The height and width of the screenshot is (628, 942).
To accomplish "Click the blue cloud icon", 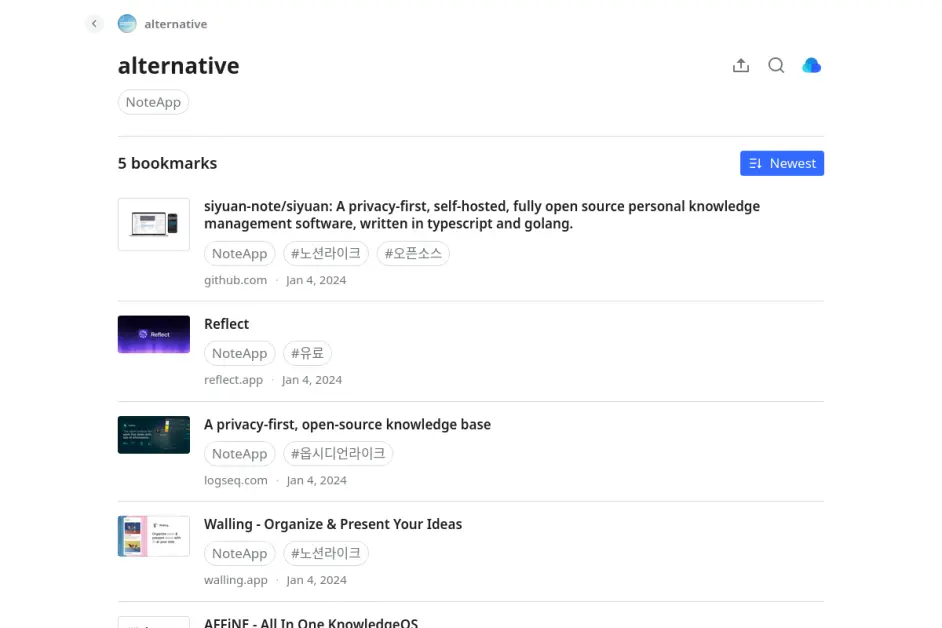I will tap(812, 66).
